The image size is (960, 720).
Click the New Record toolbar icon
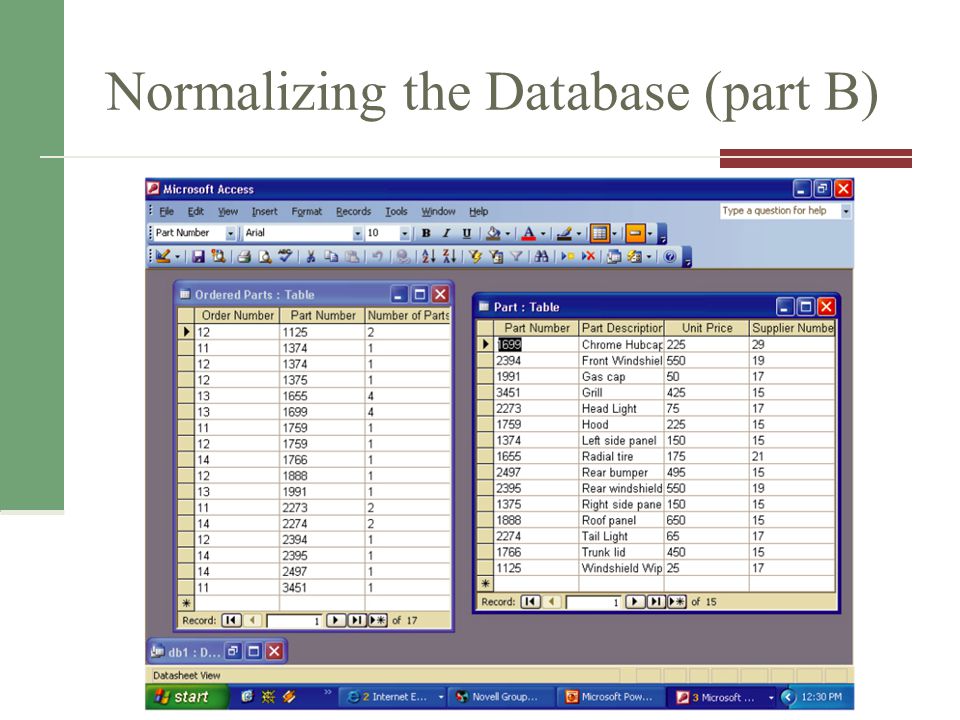568,257
